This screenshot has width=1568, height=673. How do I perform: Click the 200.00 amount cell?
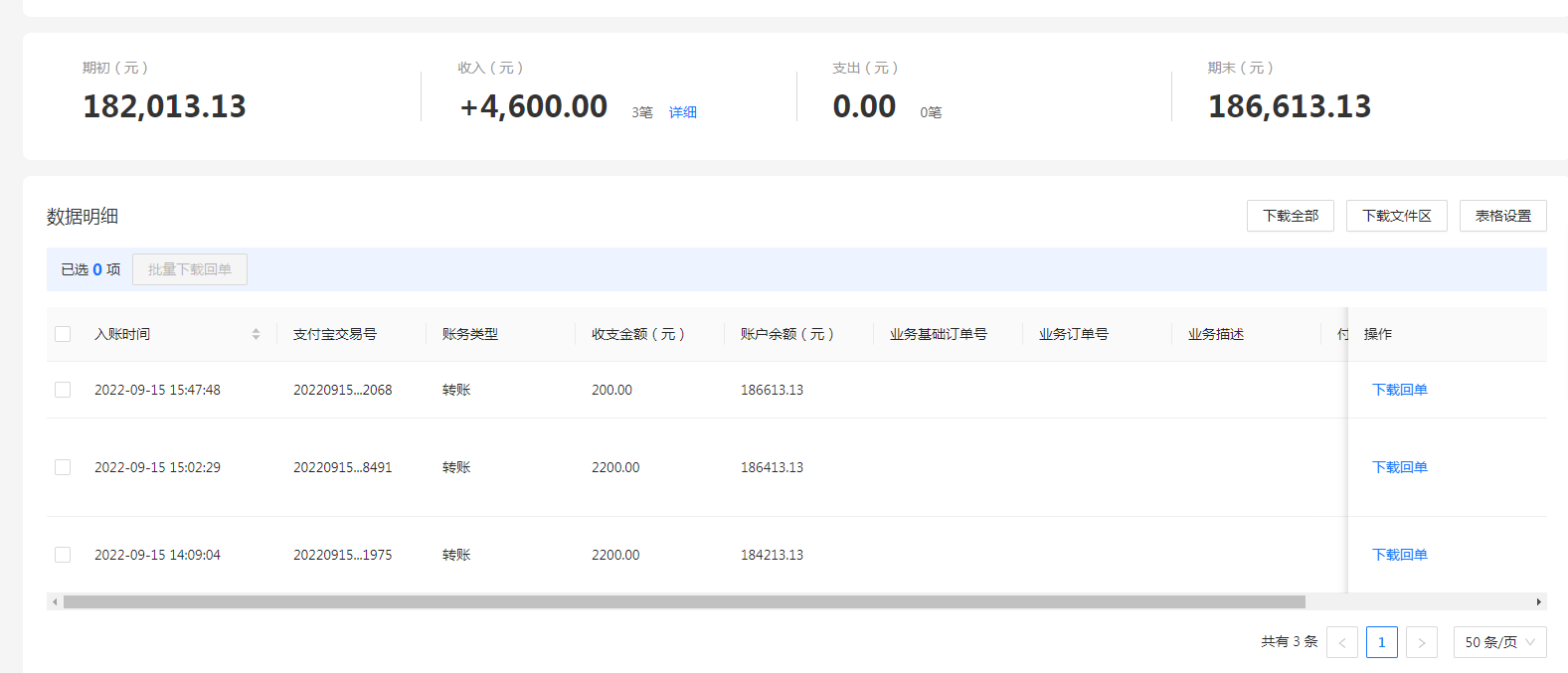[611, 390]
